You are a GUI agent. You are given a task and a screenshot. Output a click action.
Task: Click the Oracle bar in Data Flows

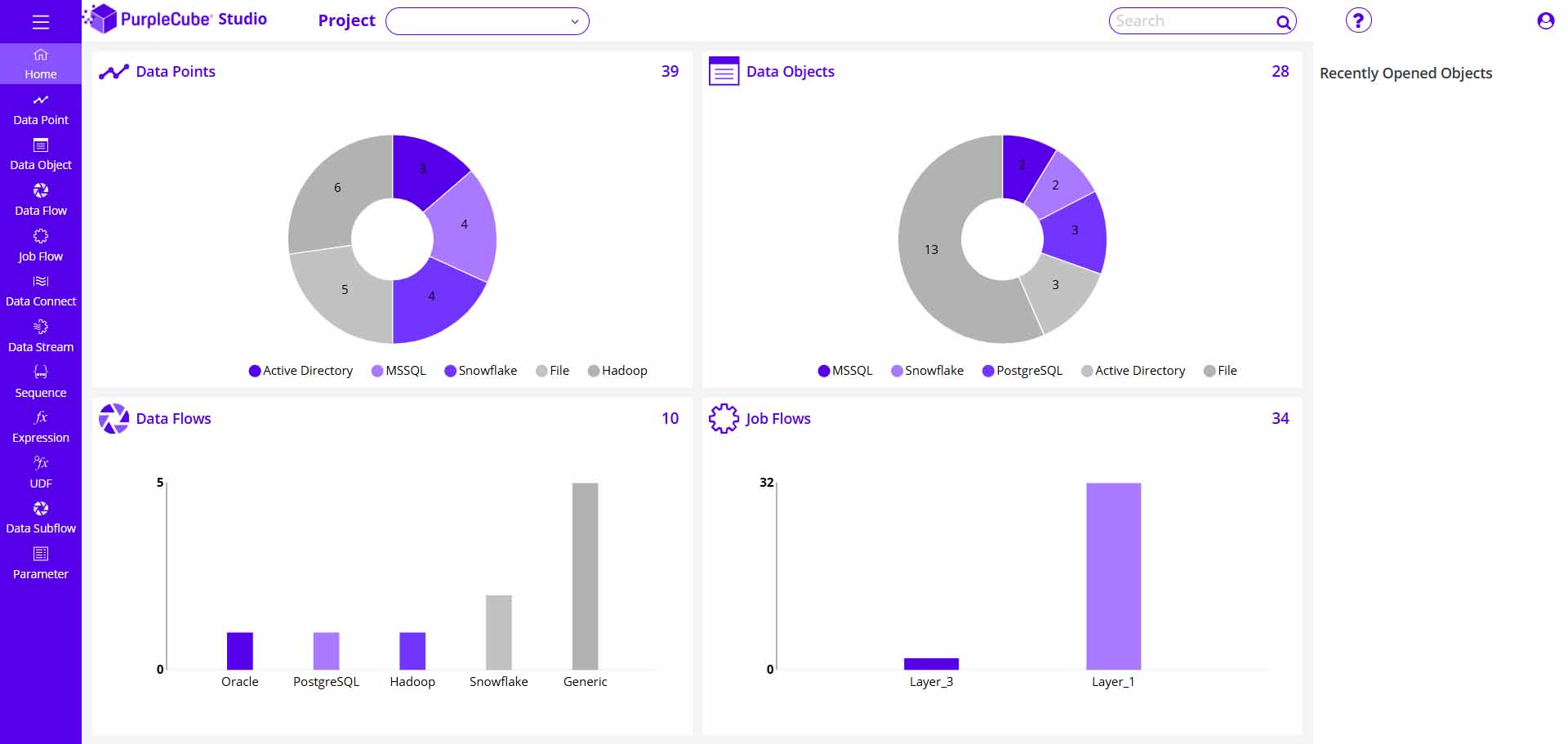coord(240,651)
